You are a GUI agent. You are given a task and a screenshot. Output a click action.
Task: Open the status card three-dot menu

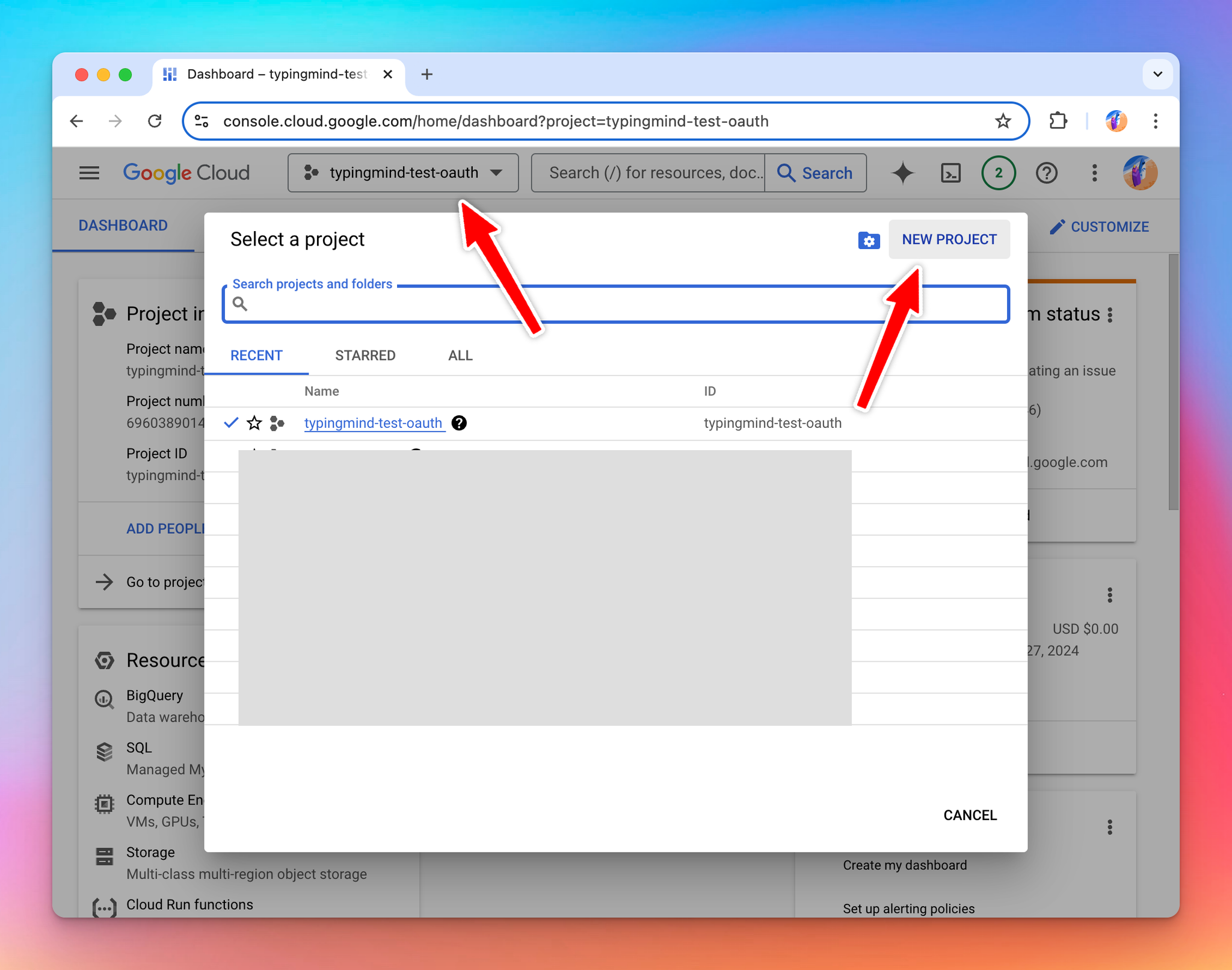point(1110,315)
